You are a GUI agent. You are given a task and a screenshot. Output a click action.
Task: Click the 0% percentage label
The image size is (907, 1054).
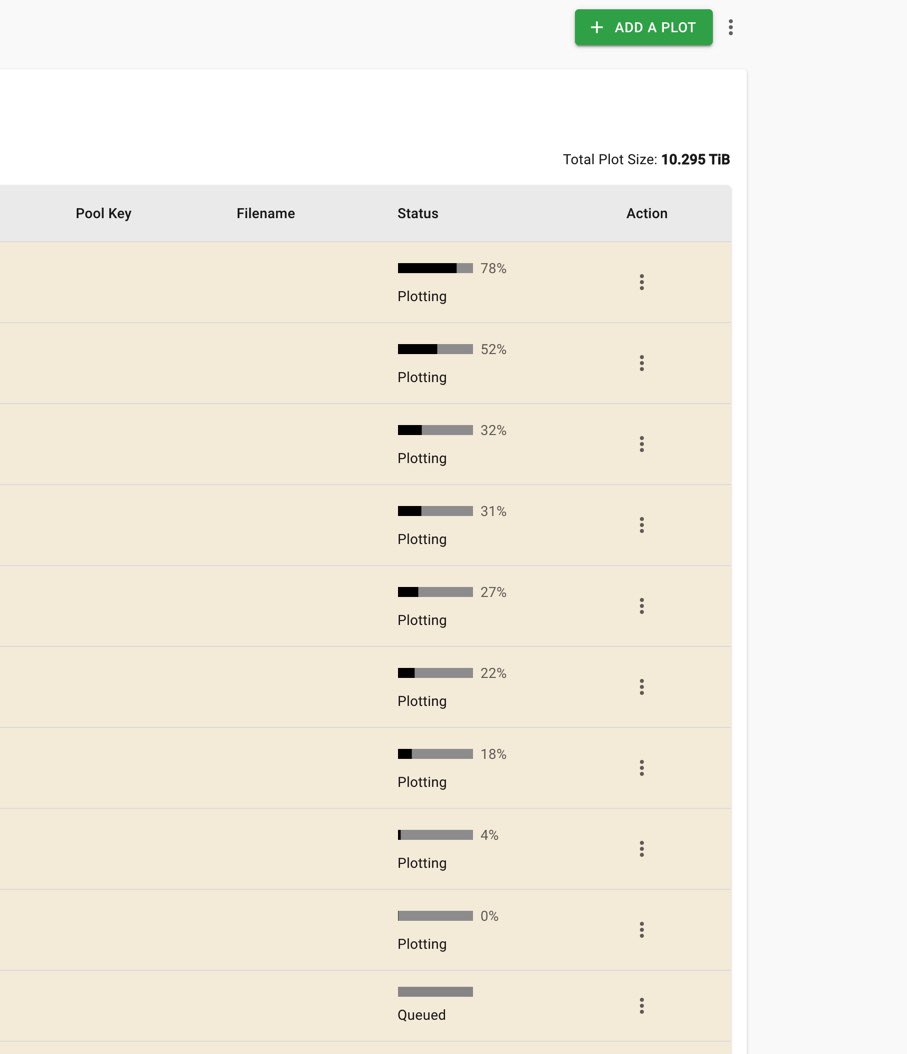489,916
